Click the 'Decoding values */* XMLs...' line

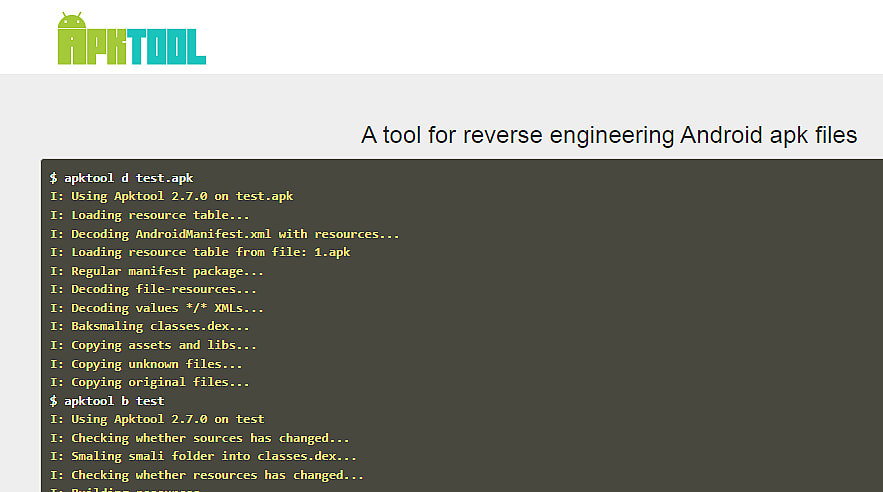click(x=157, y=308)
